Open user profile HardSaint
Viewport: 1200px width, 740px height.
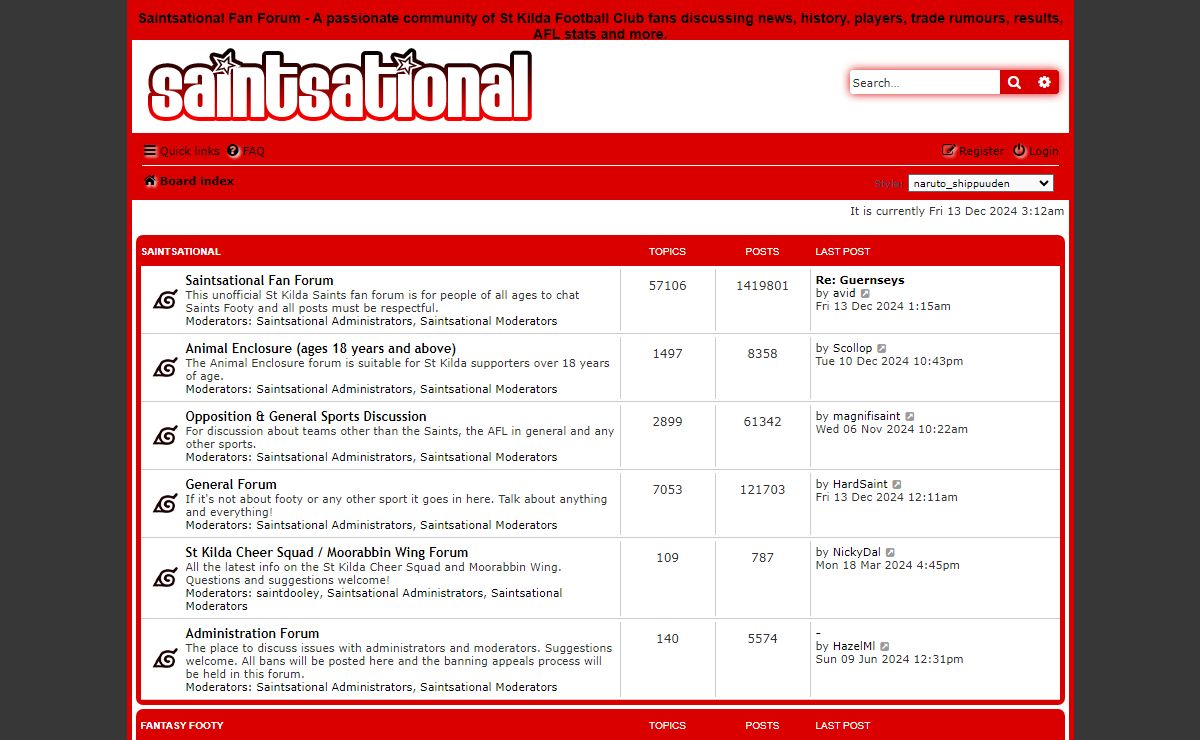[x=860, y=484]
